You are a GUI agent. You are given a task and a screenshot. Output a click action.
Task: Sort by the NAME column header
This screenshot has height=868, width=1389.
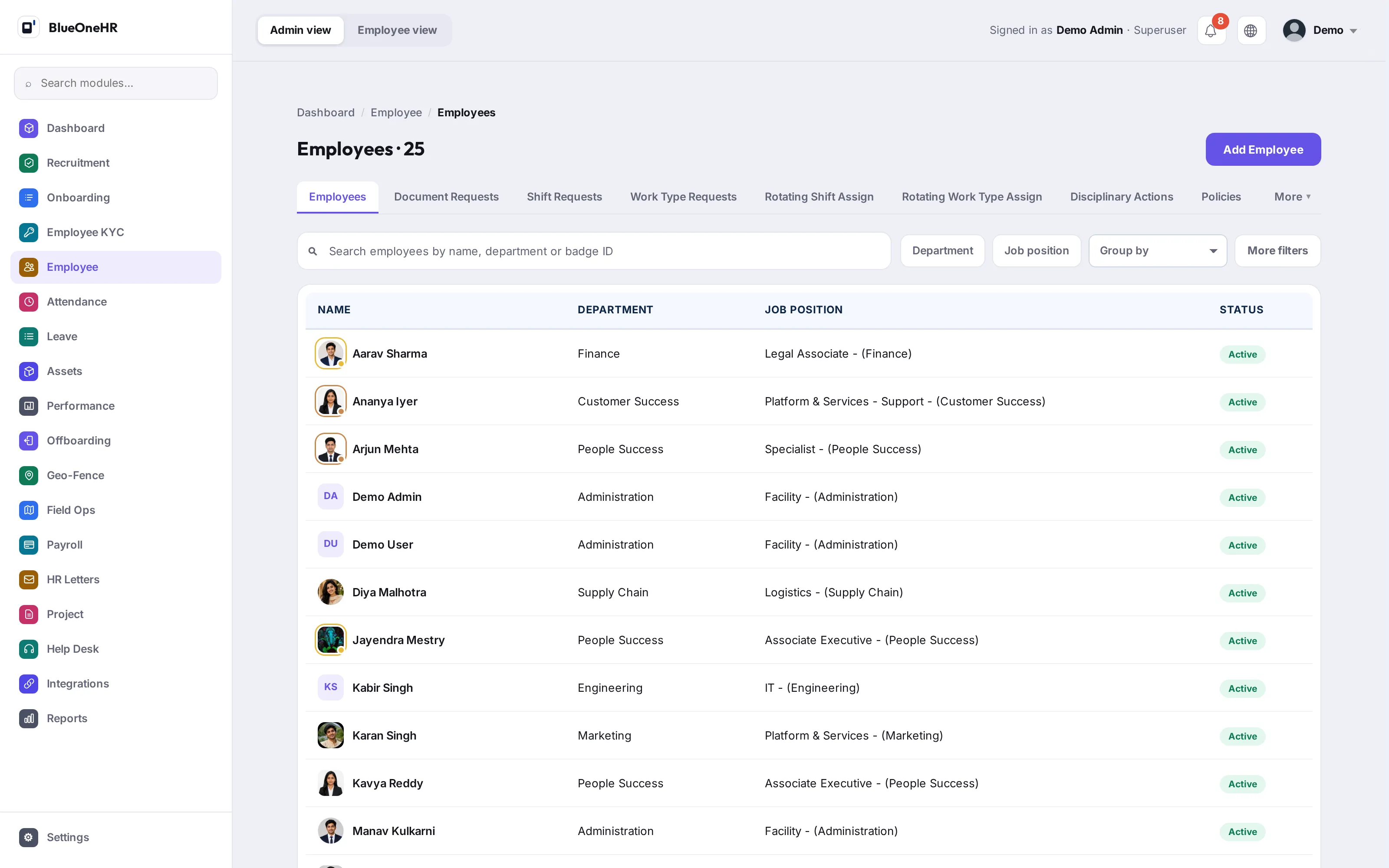[x=334, y=310]
